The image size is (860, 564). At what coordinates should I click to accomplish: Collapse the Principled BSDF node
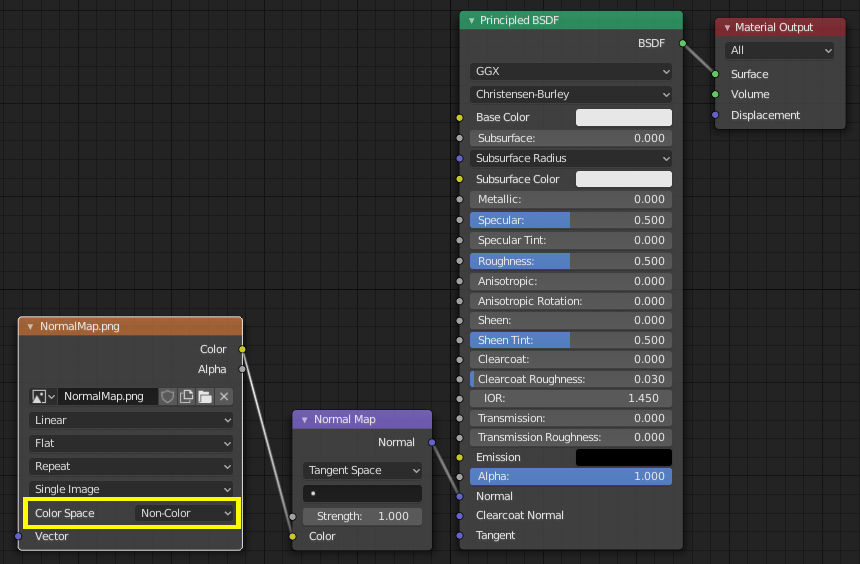(470, 21)
